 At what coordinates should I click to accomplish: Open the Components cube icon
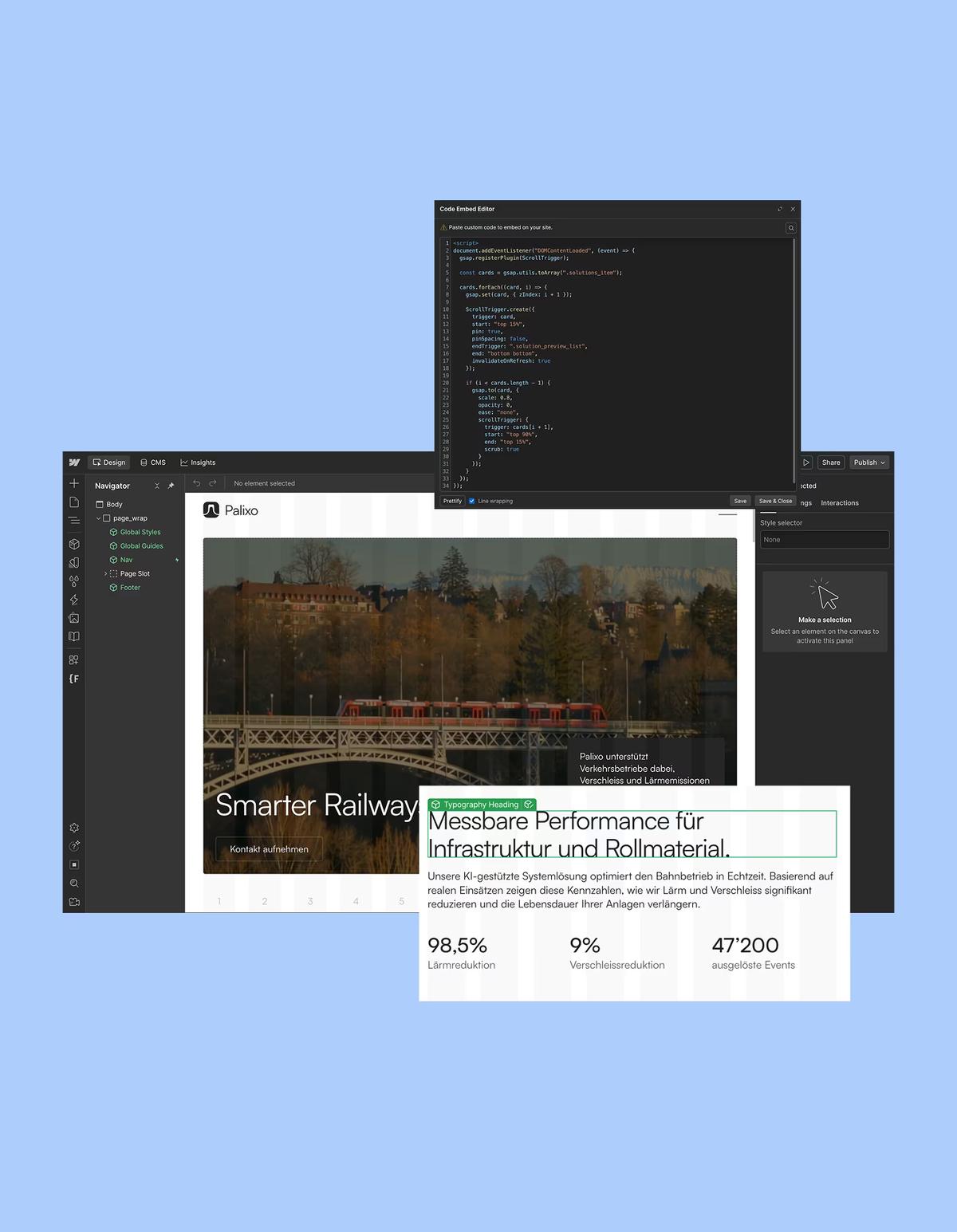(74, 544)
